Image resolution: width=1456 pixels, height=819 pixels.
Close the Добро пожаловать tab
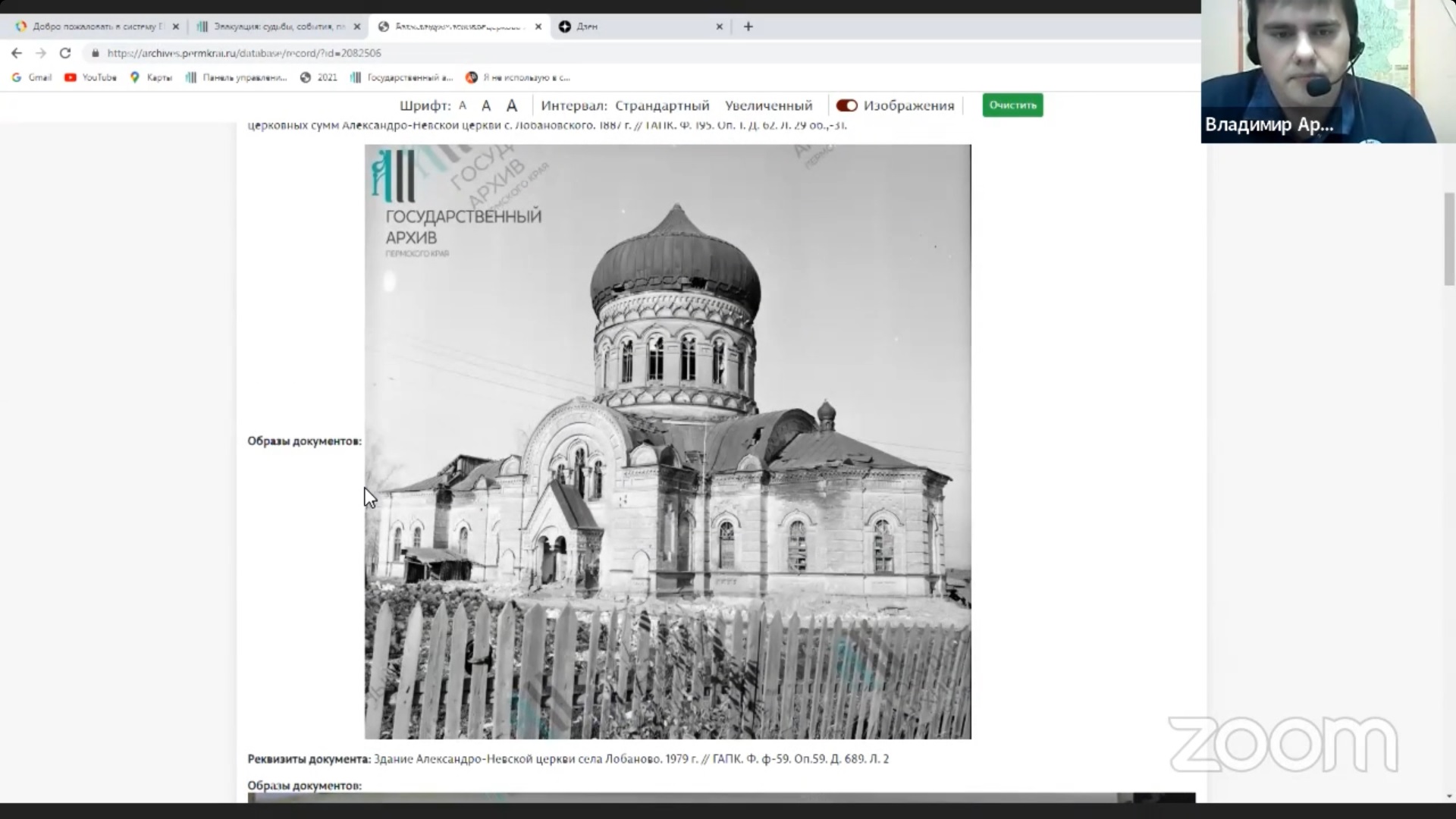click(175, 27)
